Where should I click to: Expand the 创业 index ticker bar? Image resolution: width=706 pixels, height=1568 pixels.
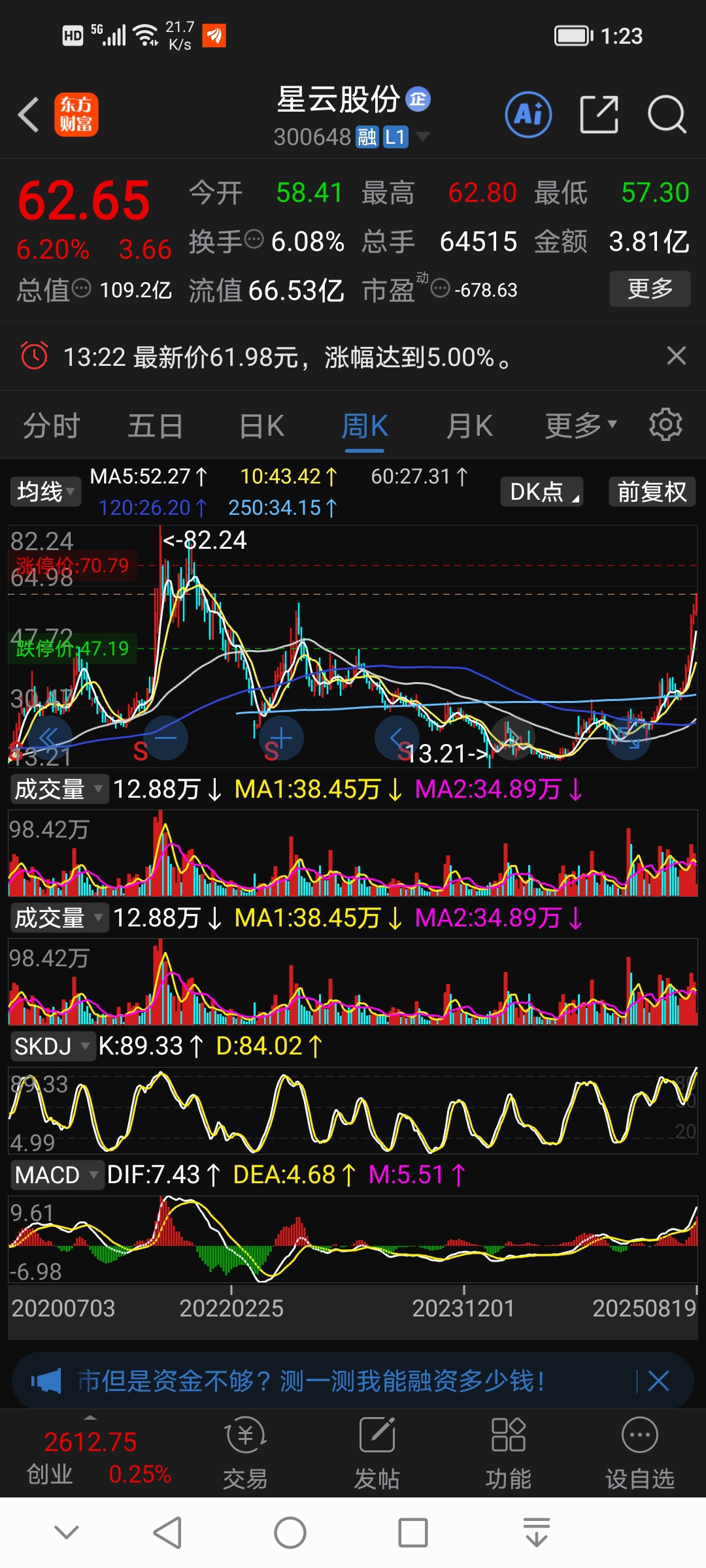90,1418
